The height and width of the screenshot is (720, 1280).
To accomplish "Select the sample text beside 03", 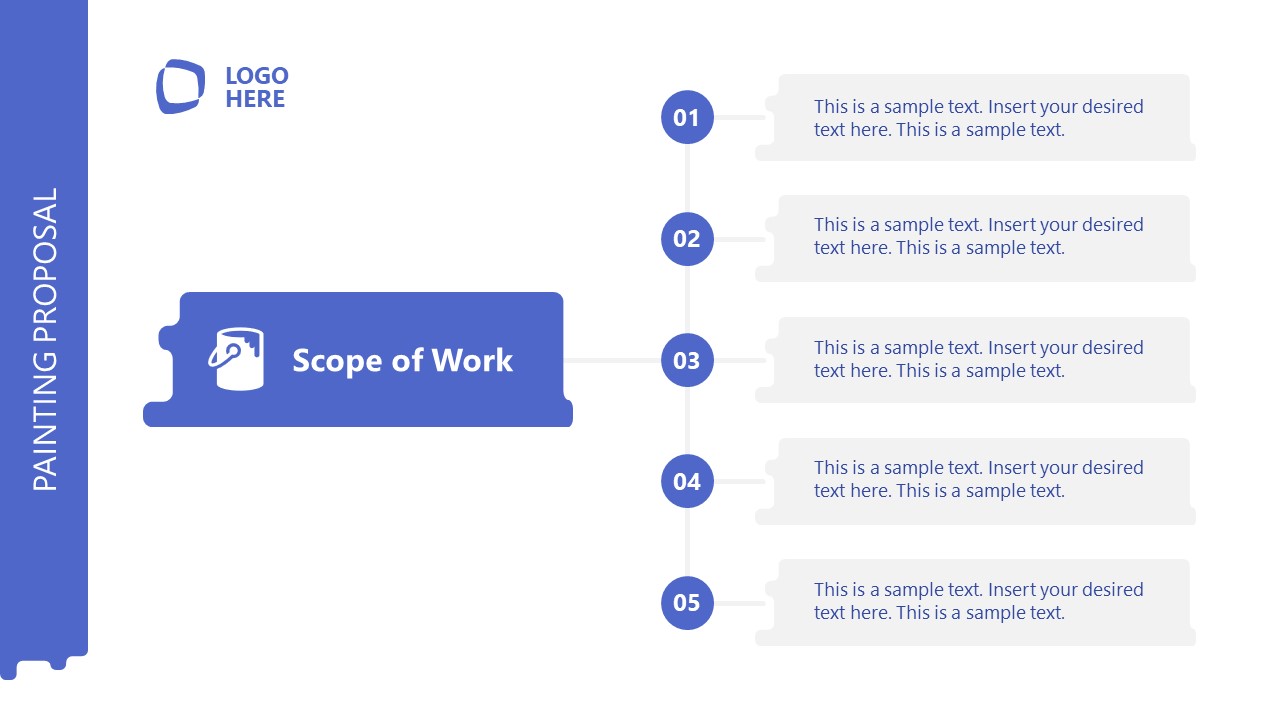I will [979, 359].
